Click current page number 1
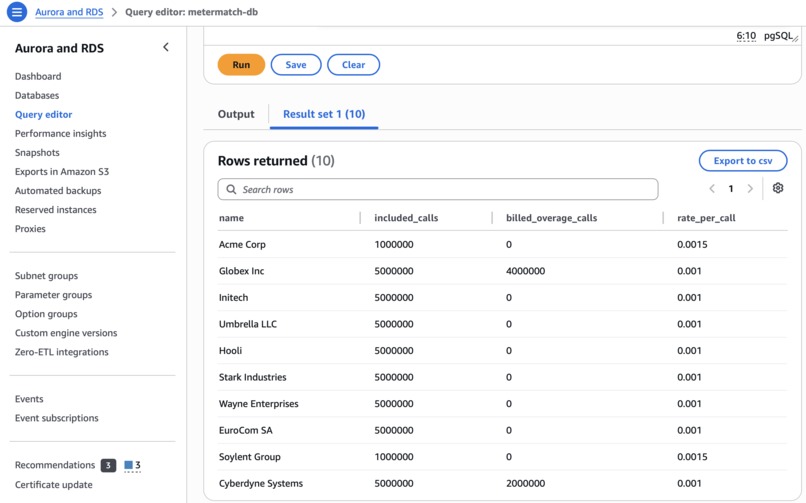 pyautogui.click(x=731, y=189)
